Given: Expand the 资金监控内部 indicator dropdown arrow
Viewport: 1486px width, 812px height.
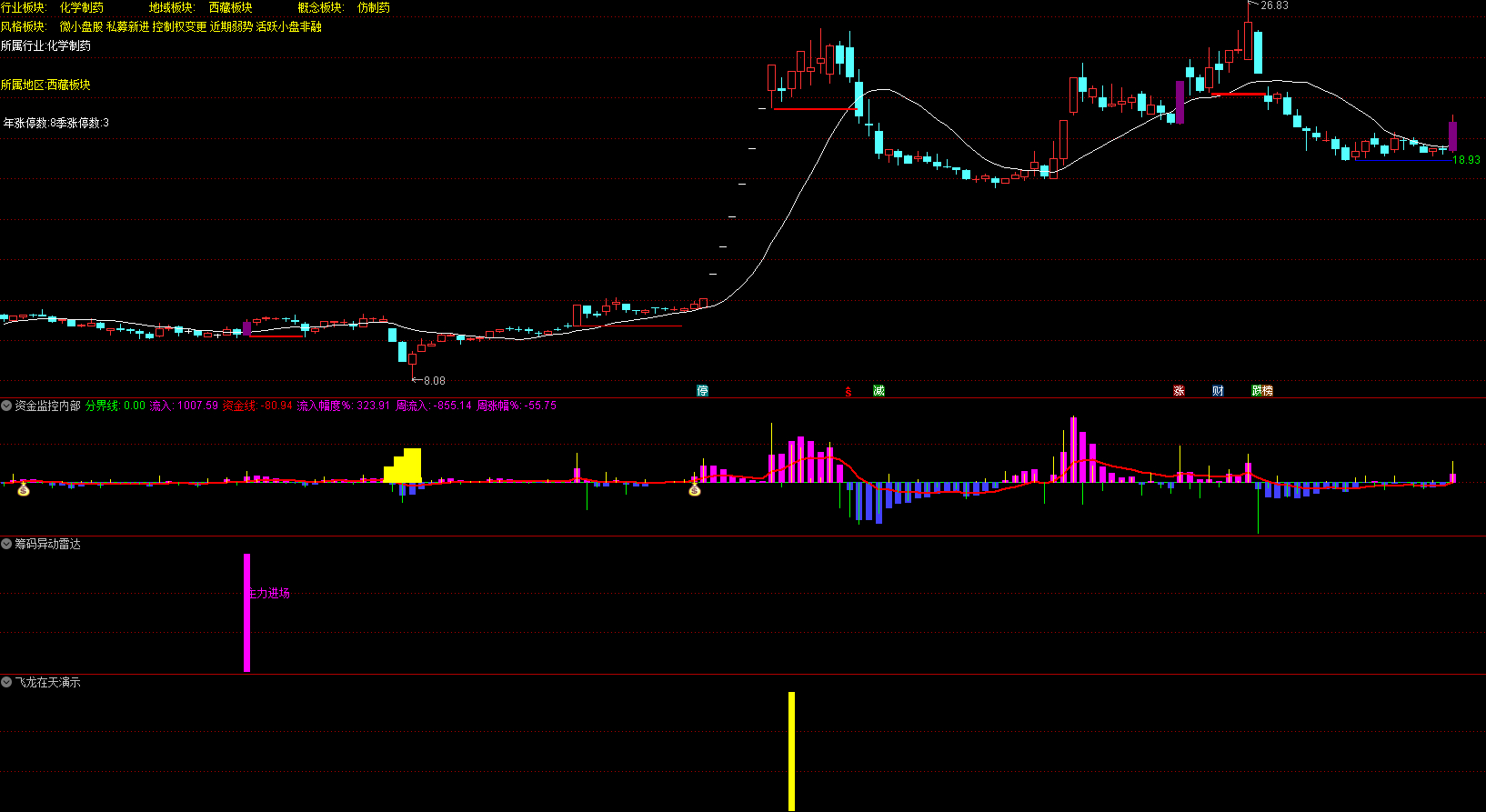Looking at the screenshot, I should (x=6, y=406).
